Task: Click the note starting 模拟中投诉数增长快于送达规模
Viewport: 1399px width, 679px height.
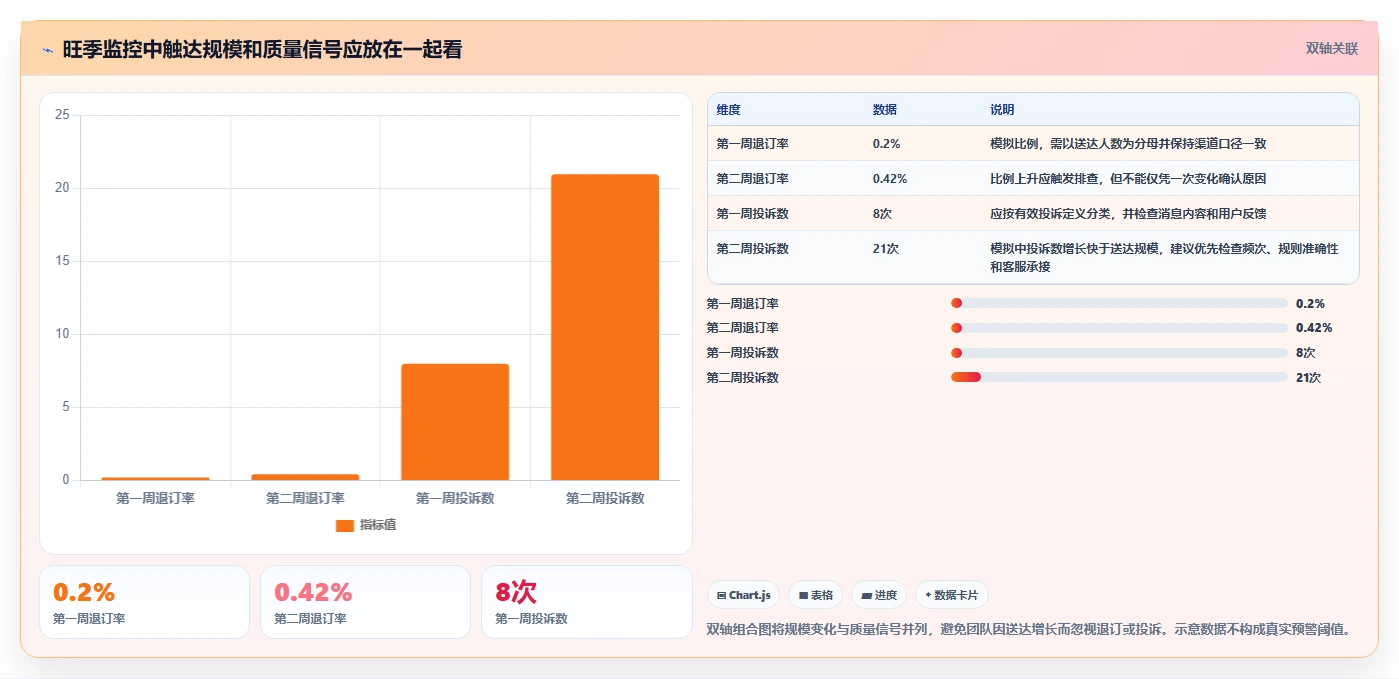Action: 1164,258
